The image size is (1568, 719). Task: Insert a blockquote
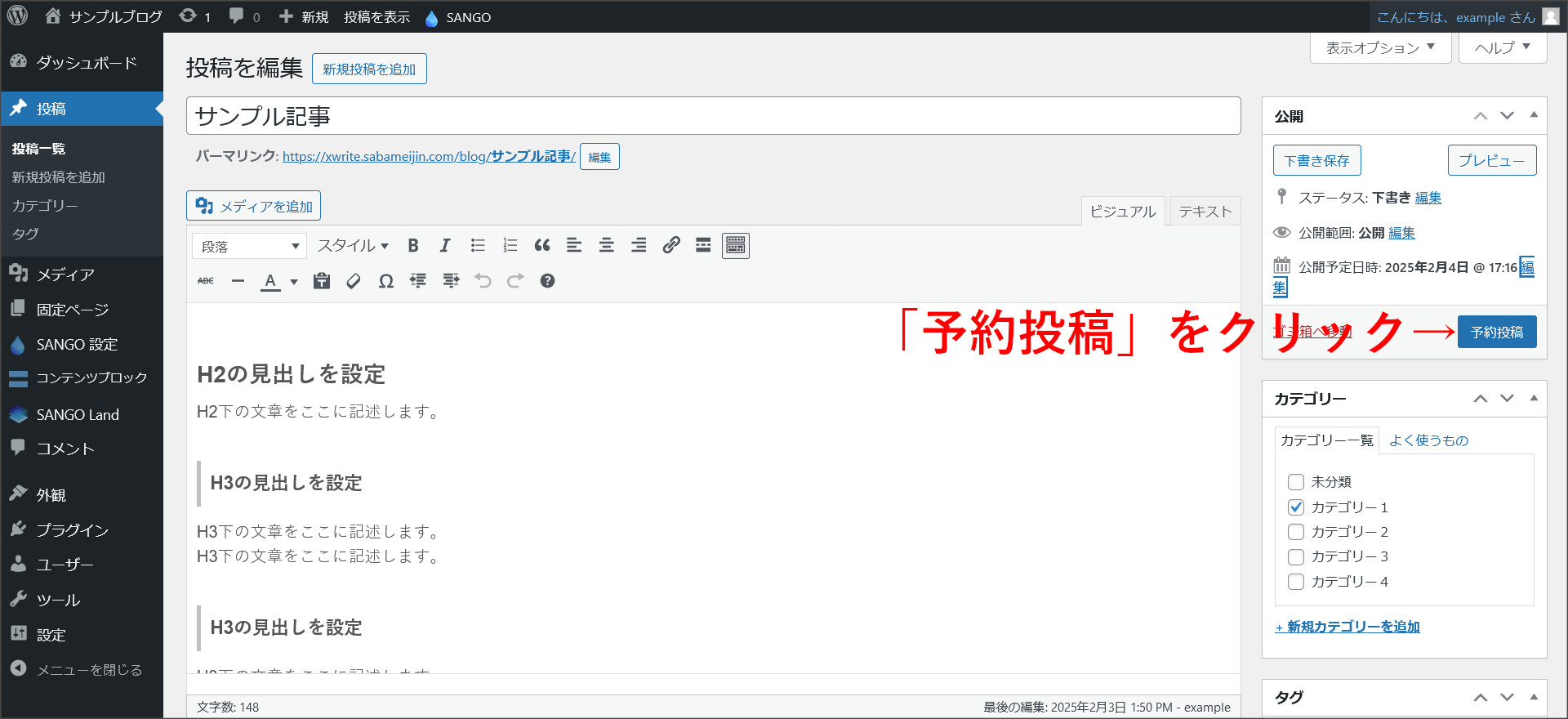pyautogui.click(x=542, y=246)
